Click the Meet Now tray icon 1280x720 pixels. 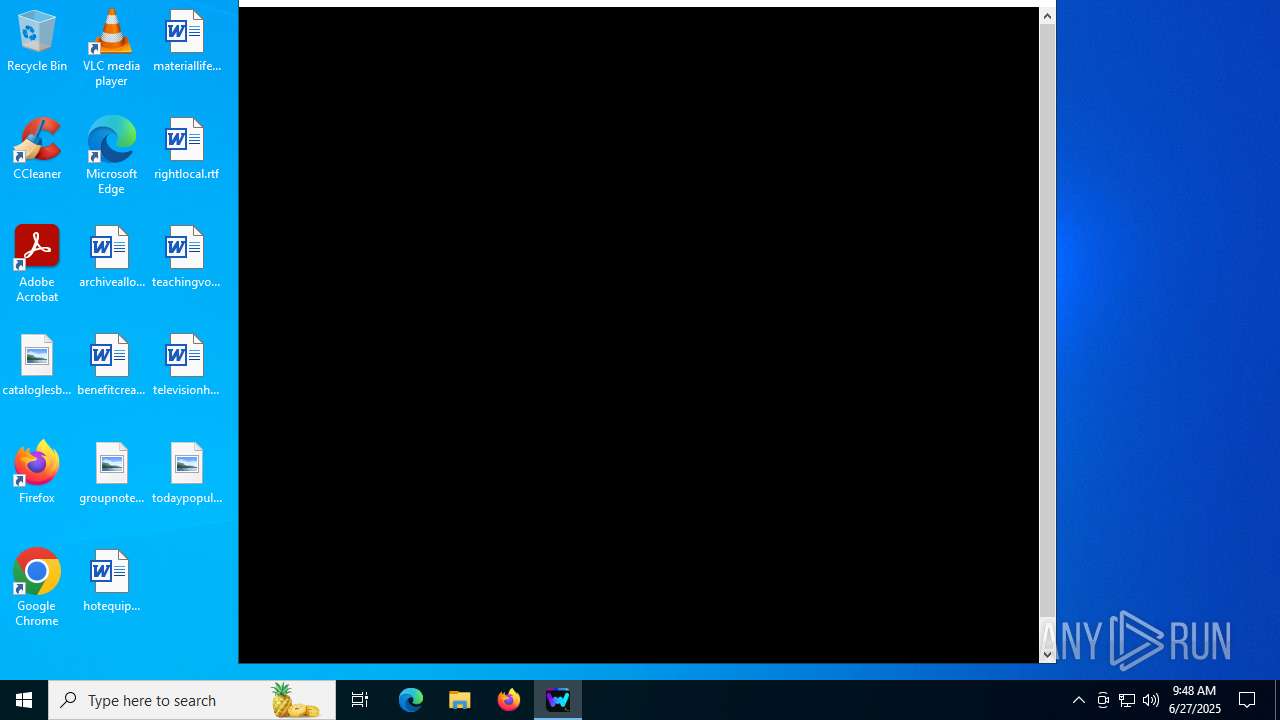point(1103,700)
